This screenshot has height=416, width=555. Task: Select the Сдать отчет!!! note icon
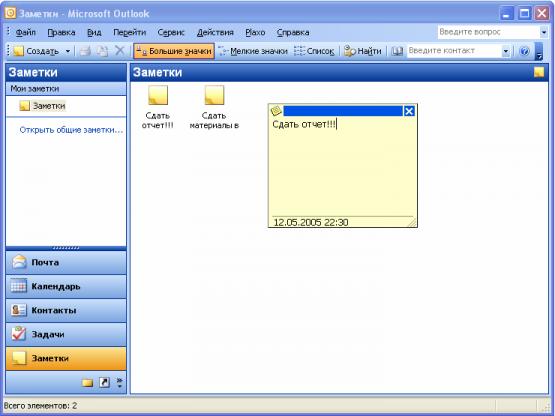[x=158, y=107]
